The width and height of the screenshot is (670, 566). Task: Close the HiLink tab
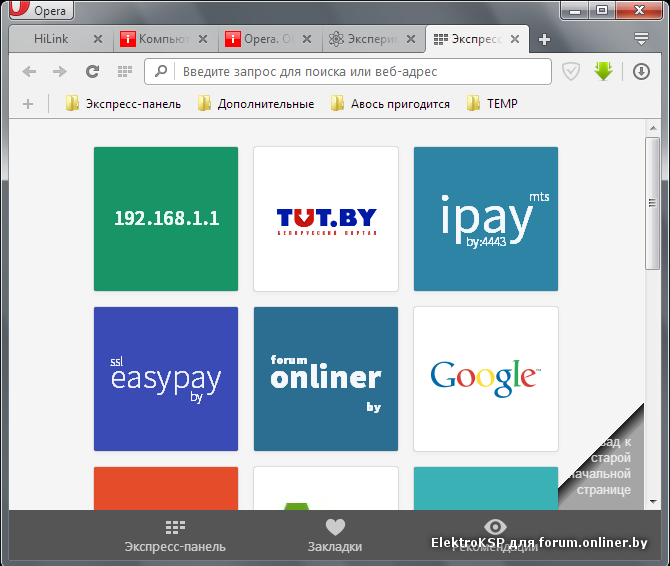pyautogui.click(x=98, y=39)
